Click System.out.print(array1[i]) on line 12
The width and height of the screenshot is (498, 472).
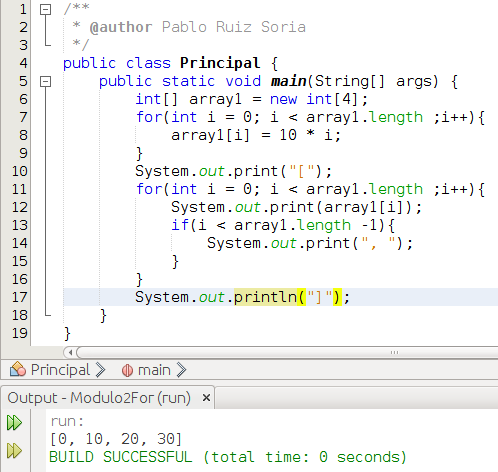(x=296, y=207)
